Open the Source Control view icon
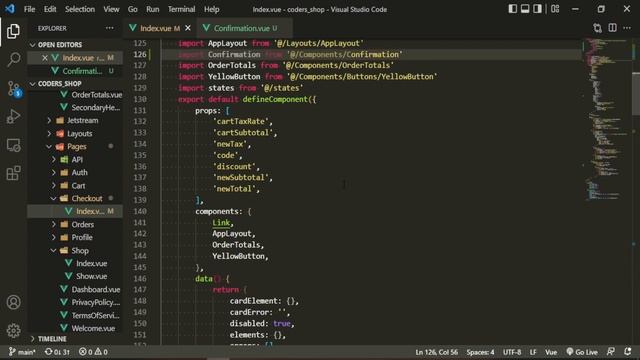 pos(13,89)
